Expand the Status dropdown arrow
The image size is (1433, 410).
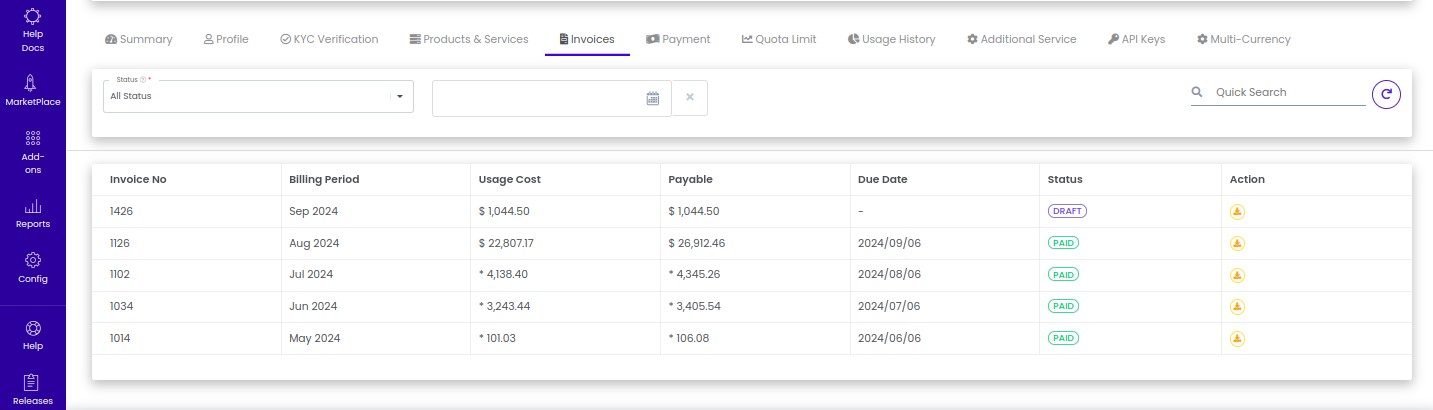[400, 96]
